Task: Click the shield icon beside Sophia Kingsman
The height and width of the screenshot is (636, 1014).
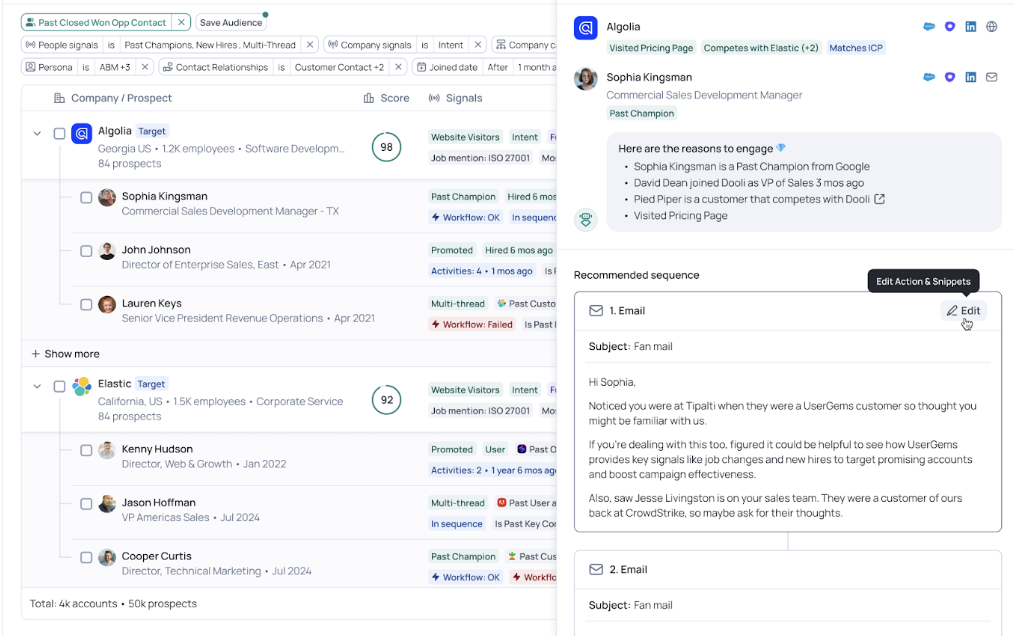Action: tap(949, 77)
